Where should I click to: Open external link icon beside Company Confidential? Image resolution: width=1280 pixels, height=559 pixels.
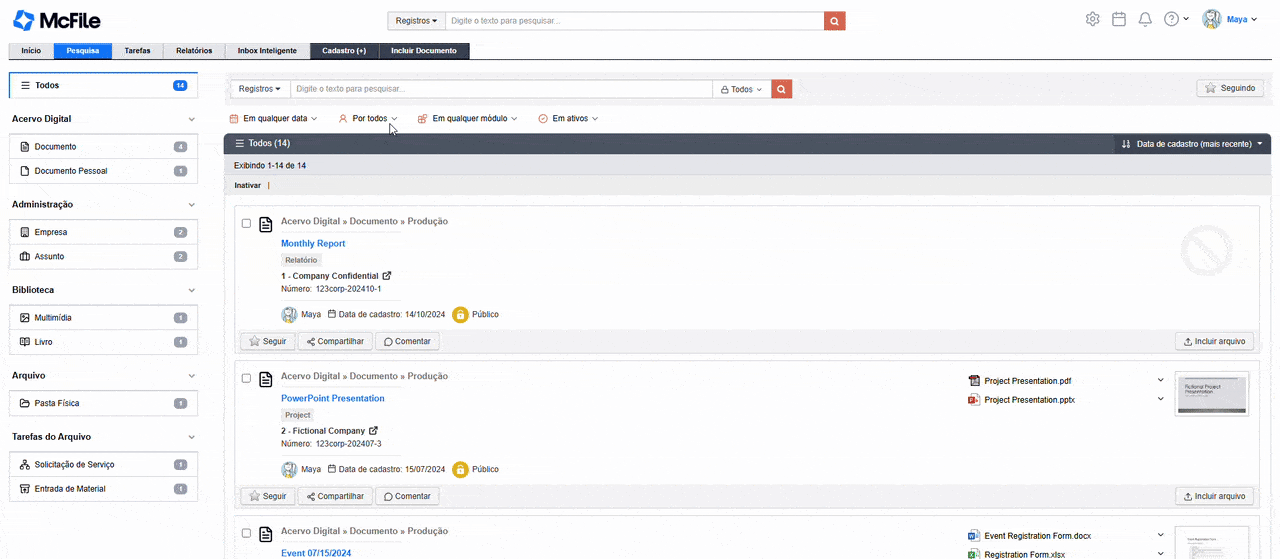[387, 276]
